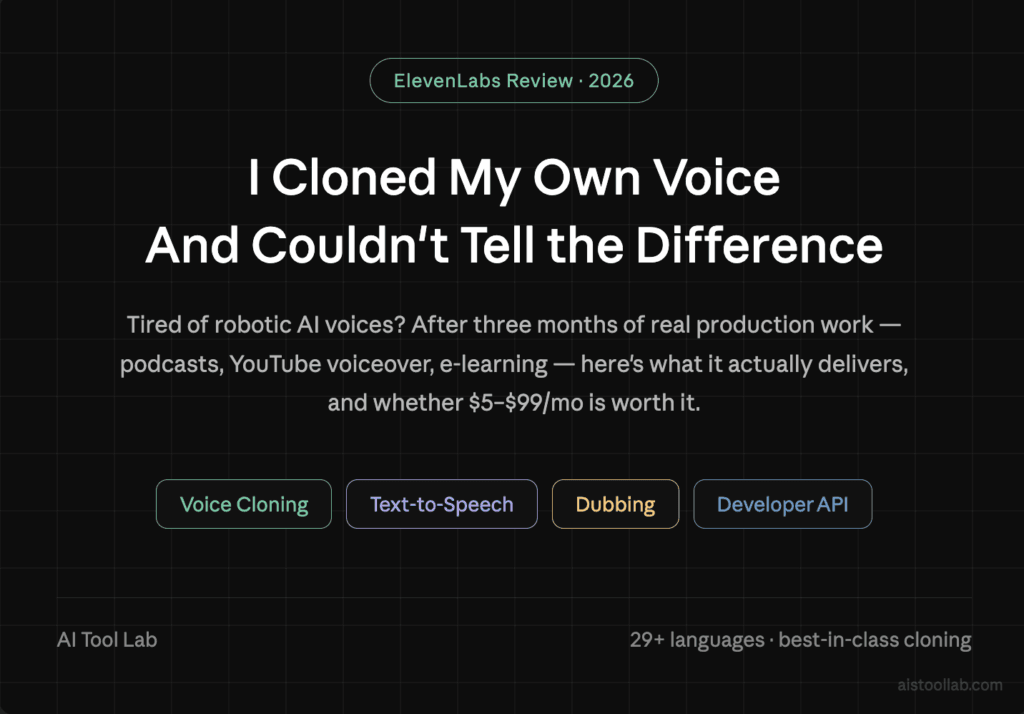This screenshot has height=714, width=1024.
Task: Click the line 'And Couldn't Tell the Difference'
Action: coord(514,246)
